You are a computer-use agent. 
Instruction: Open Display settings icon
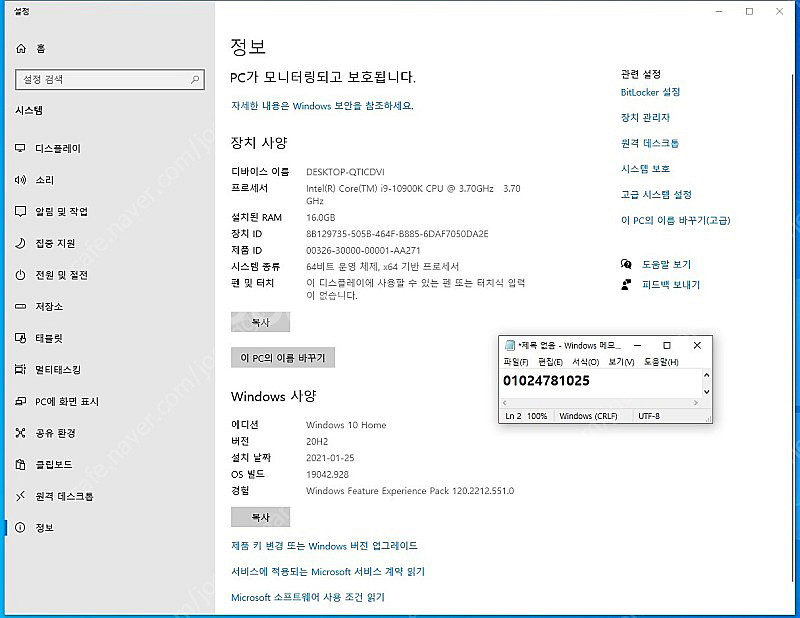(20, 149)
